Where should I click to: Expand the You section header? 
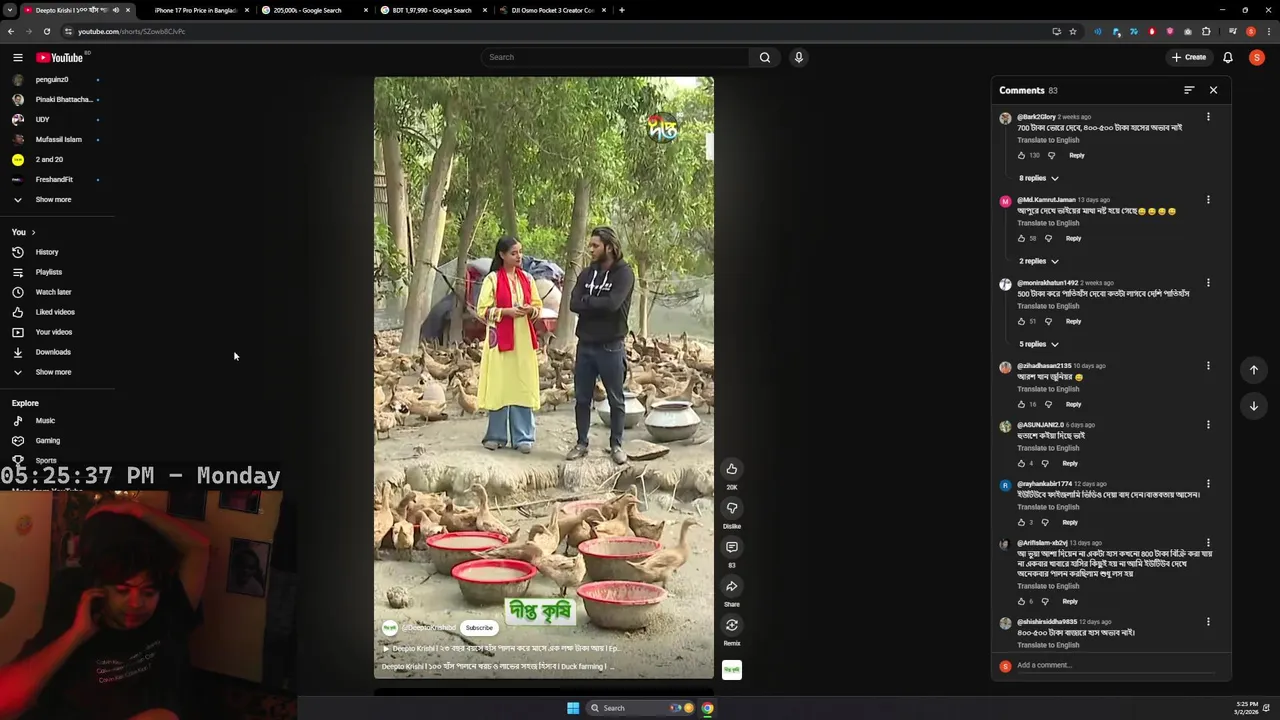pyautogui.click(x=23, y=232)
